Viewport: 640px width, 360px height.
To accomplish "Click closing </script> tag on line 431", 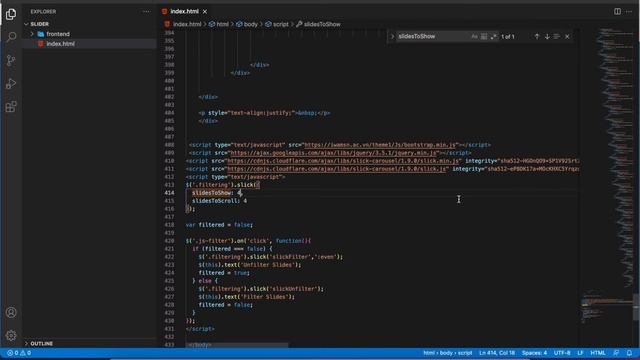I will tap(200, 329).
